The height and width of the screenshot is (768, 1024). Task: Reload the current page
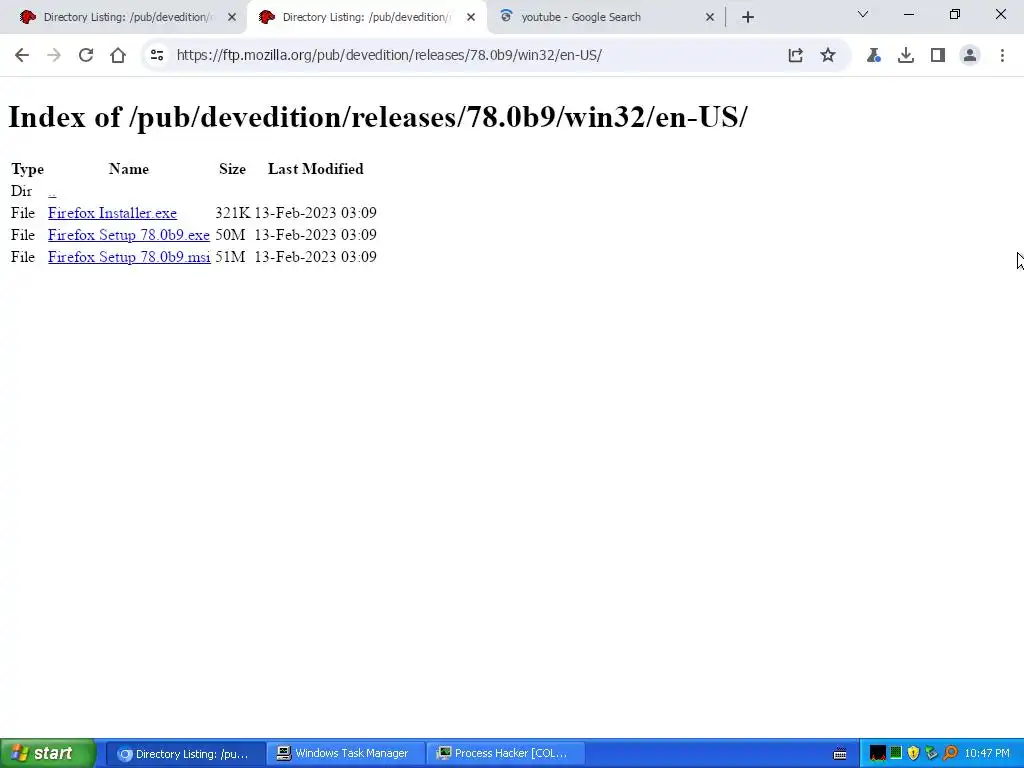(x=86, y=56)
